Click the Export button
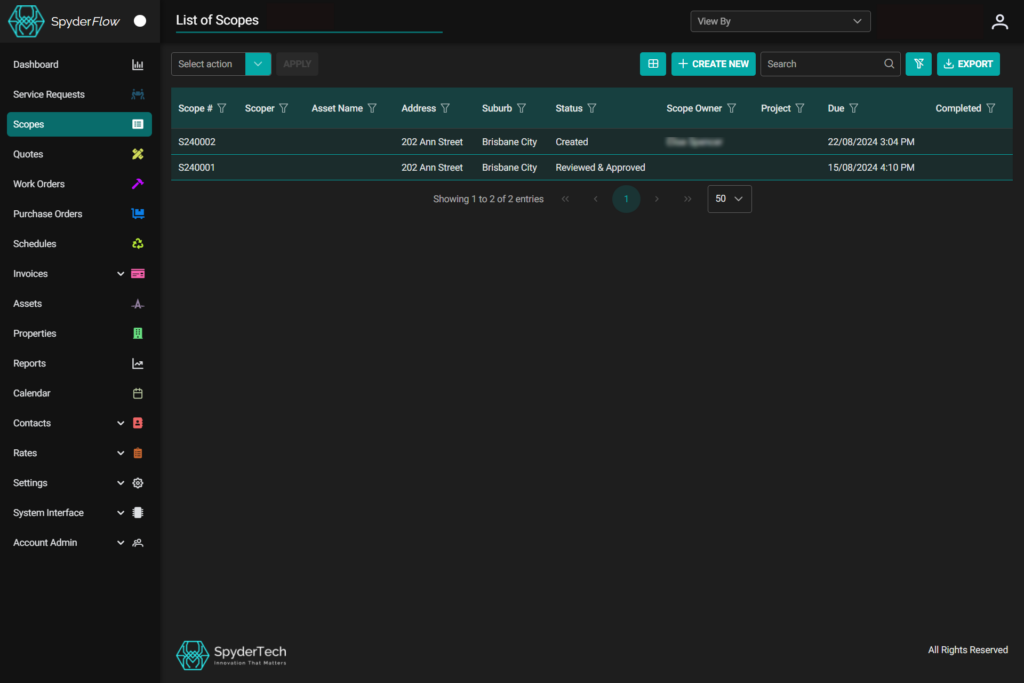The width and height of the screenshot is (1024, 683). [x=968, y=64]
